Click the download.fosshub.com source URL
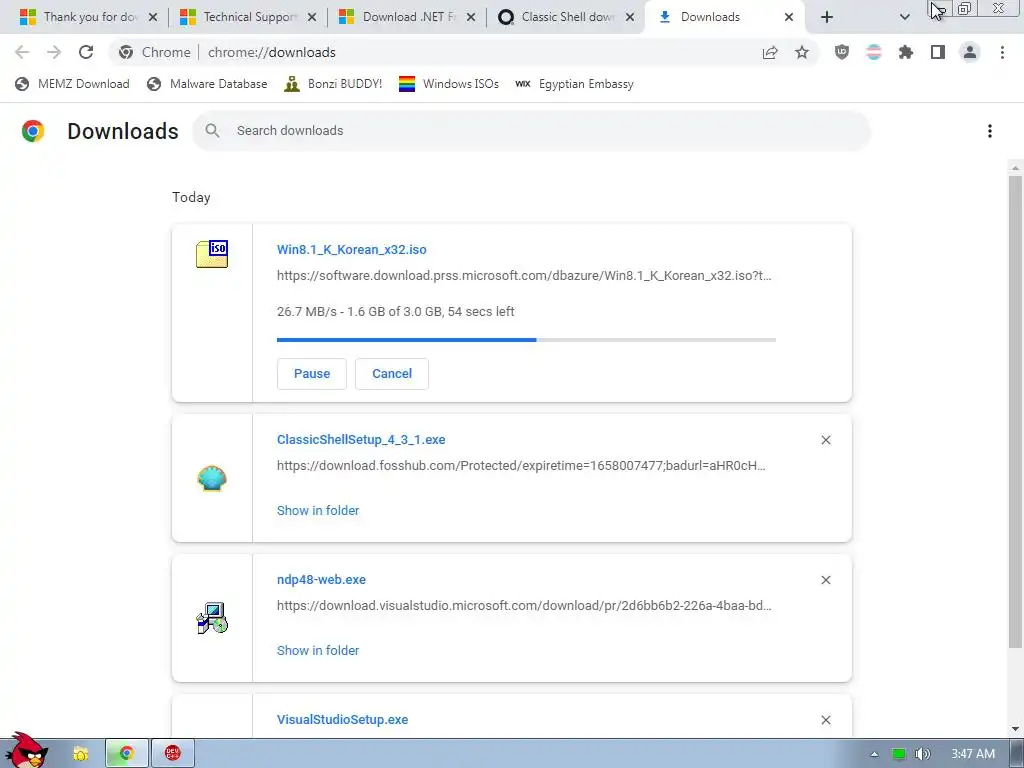This screenshot has width=1024, height=768. 521,466
